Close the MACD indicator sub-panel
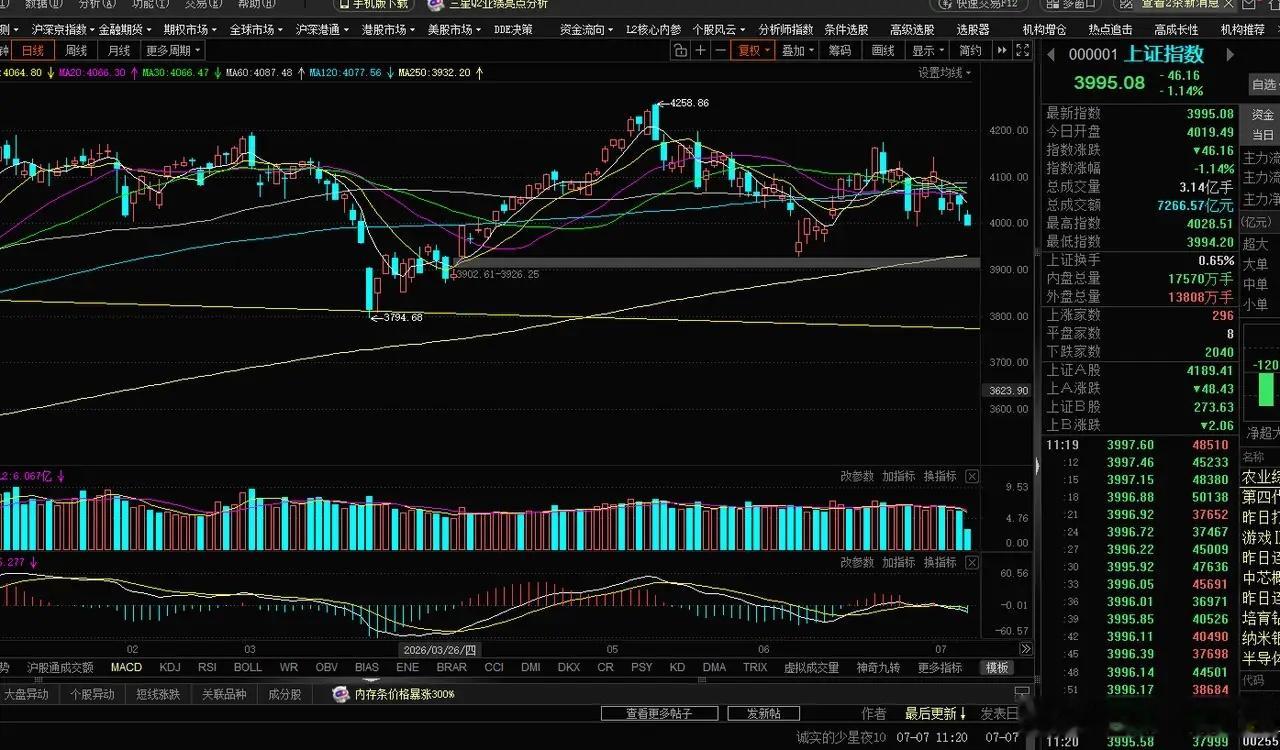 pyautogui.click(x=972, y=562)
